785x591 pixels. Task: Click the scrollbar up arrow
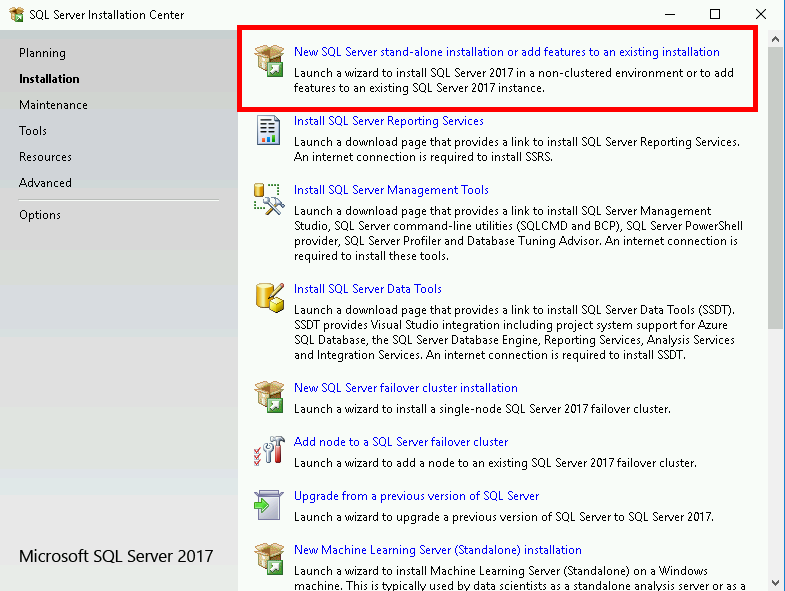776,38
